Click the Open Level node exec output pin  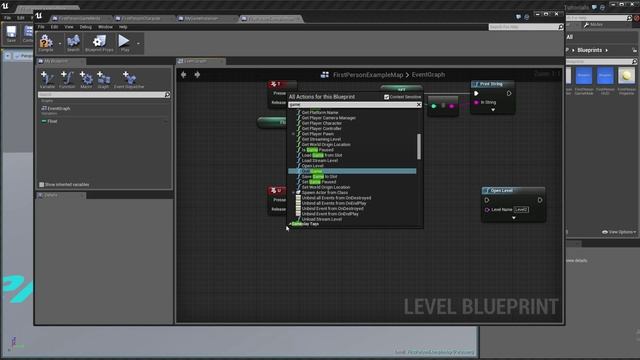click(540, 200)
